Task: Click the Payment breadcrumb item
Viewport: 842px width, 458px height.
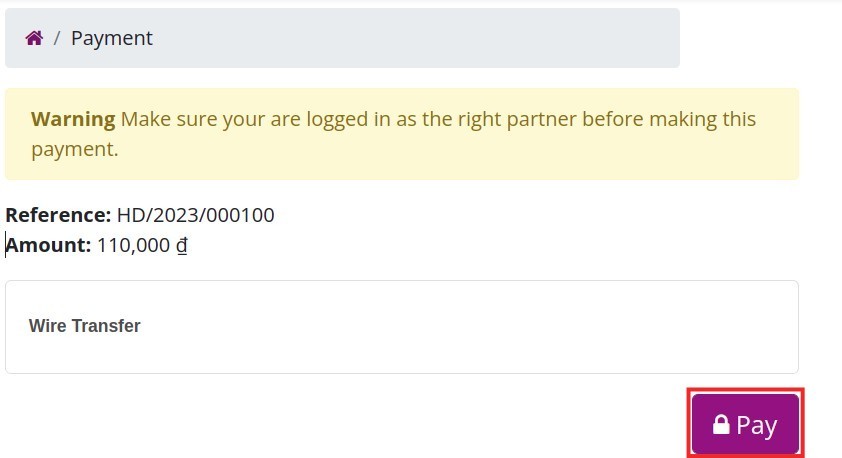Action: click(x=112, y=38)
